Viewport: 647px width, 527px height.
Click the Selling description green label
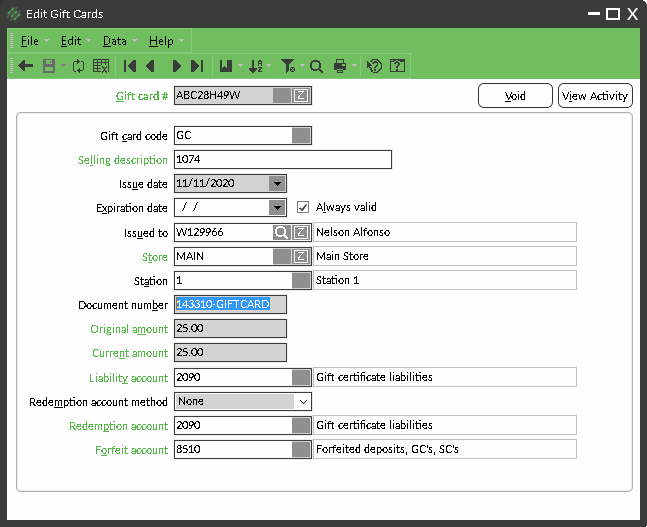(x=123, y=160)
